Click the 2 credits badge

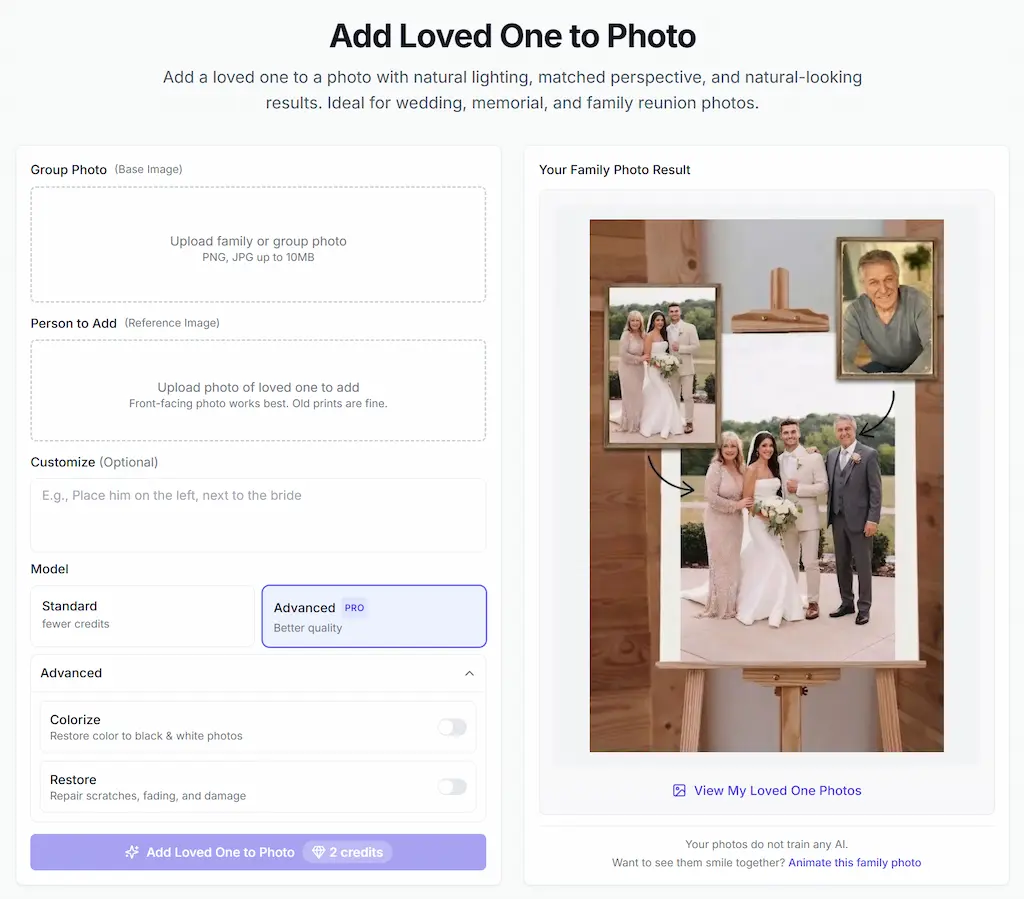tap(348, 852)
